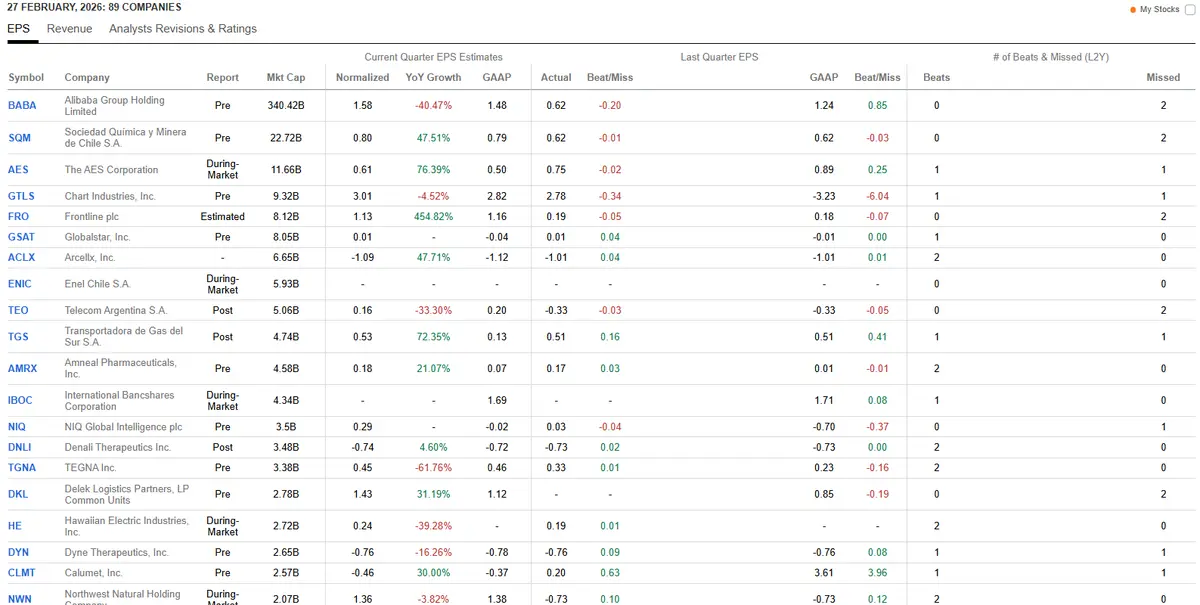Click the TEO symbol link
The width and height of the screenshot is (1200, 605).
point(18,310)
